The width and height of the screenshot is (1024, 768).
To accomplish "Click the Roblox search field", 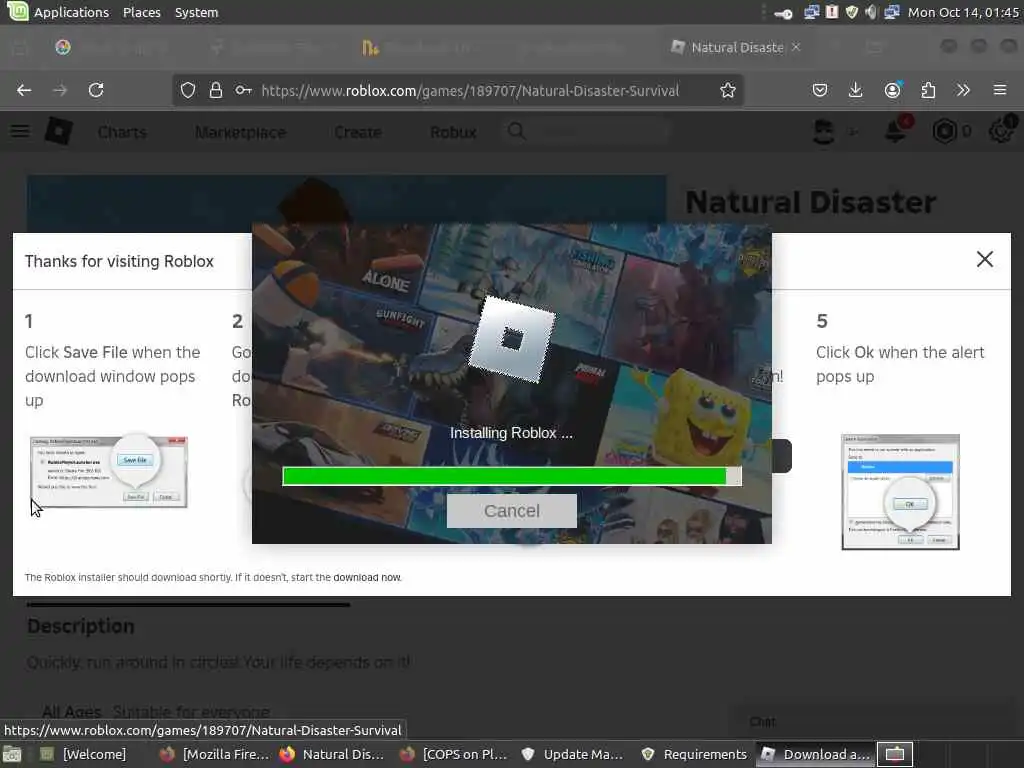I will (588, 132).
